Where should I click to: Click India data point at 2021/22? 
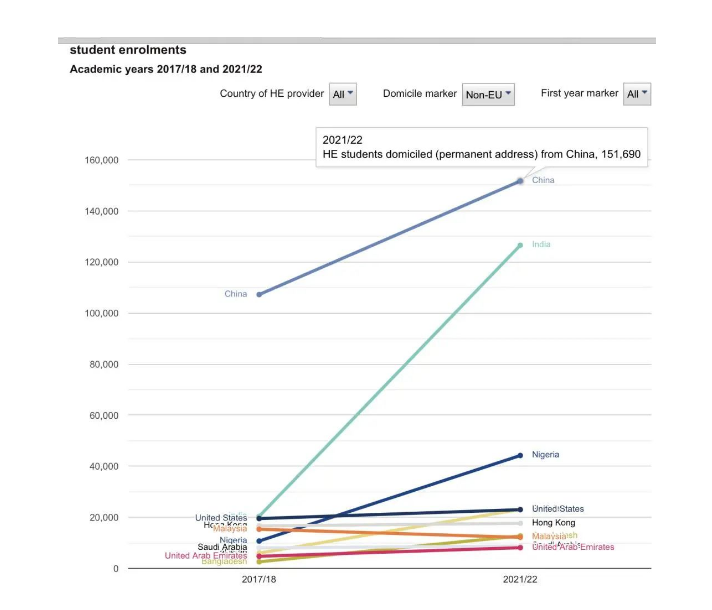520,245
